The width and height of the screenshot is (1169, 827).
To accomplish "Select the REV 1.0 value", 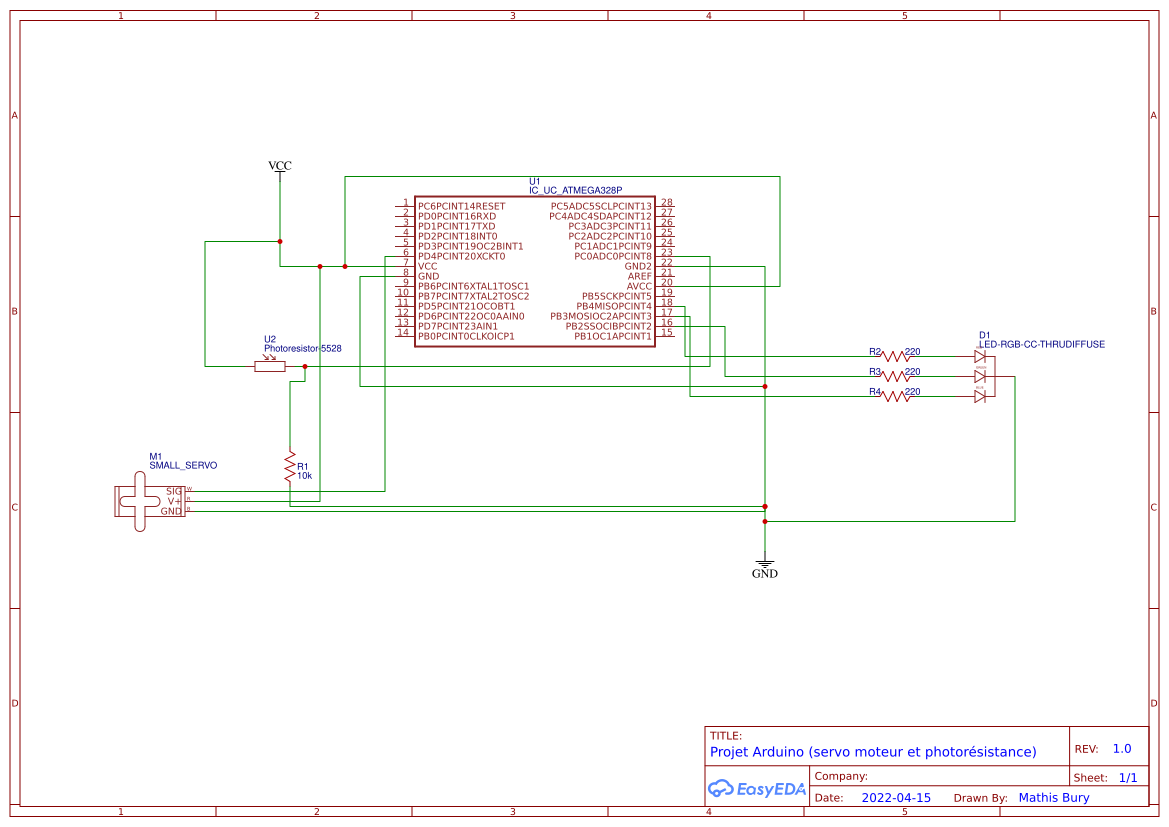I will (1121, 749).
